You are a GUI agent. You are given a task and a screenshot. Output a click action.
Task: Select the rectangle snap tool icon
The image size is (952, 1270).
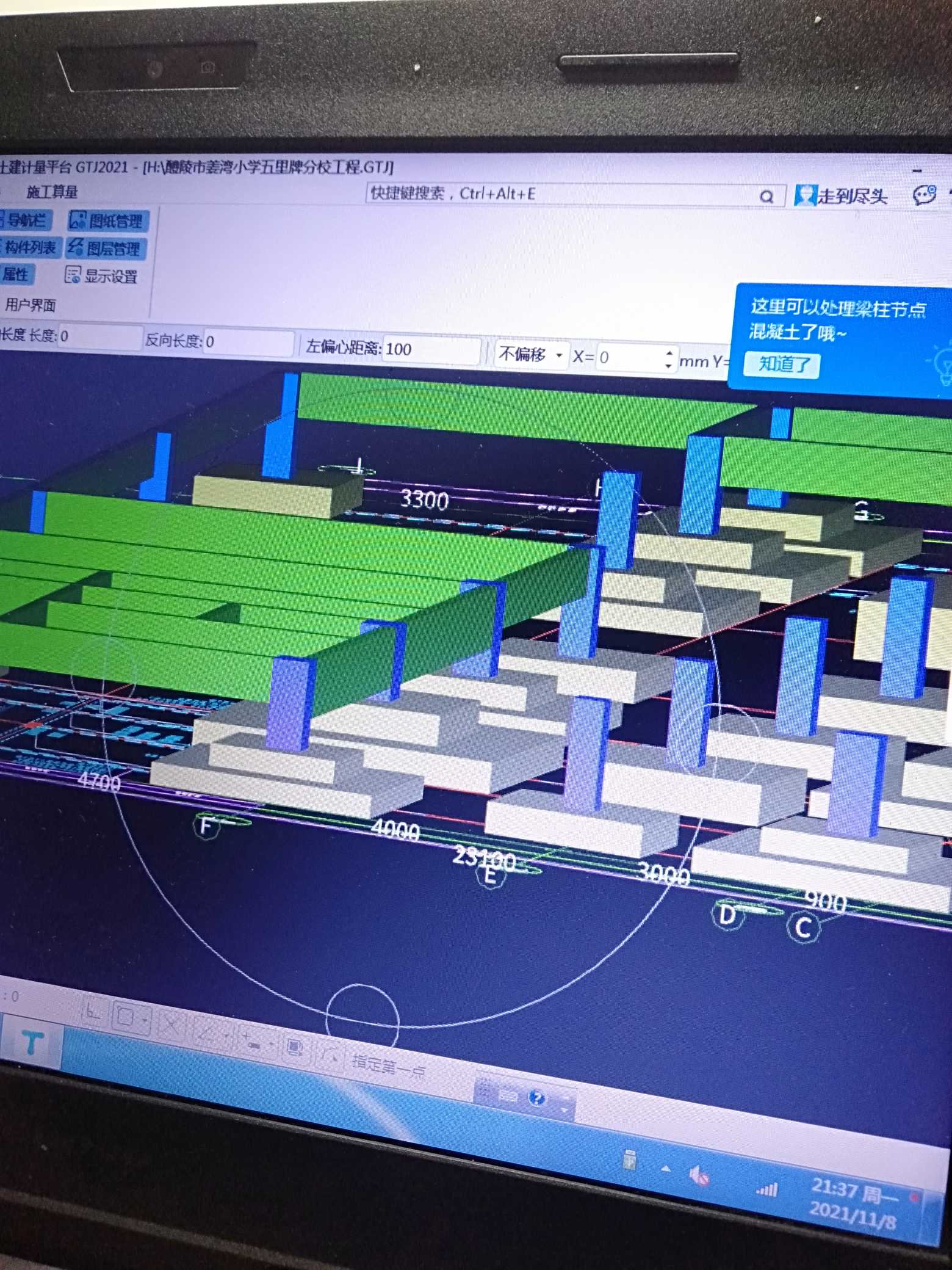click(125, 1017)
